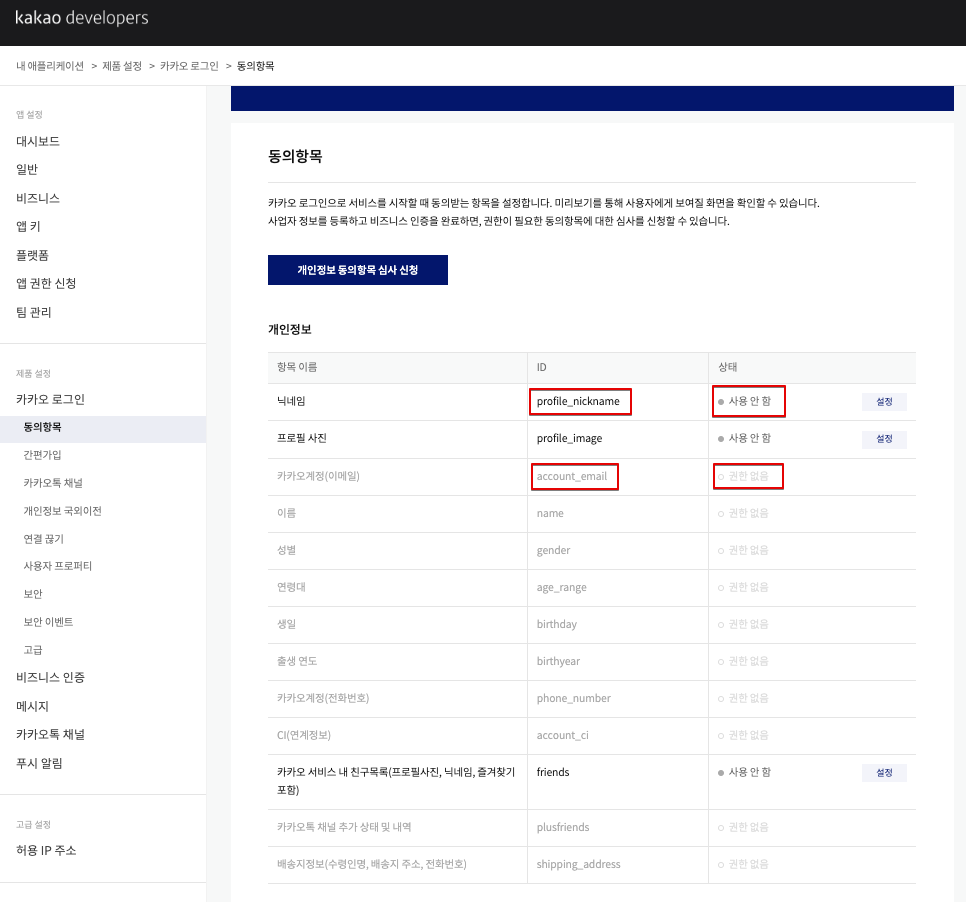Click 개인정보 동의항목 심사 신청 button
The width and height of the screenshot is (966, 902).
(358, 270)
